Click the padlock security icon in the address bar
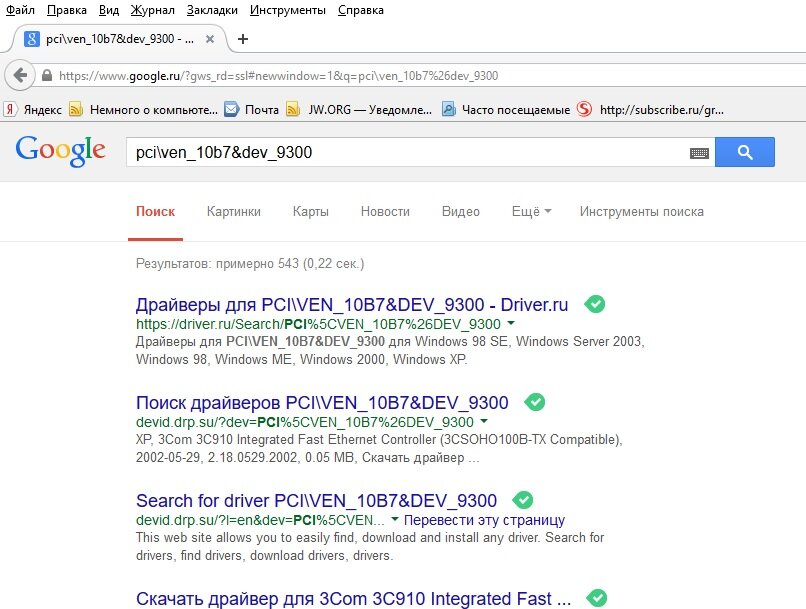Screen dimensions: 806x609 click(47, 76)
